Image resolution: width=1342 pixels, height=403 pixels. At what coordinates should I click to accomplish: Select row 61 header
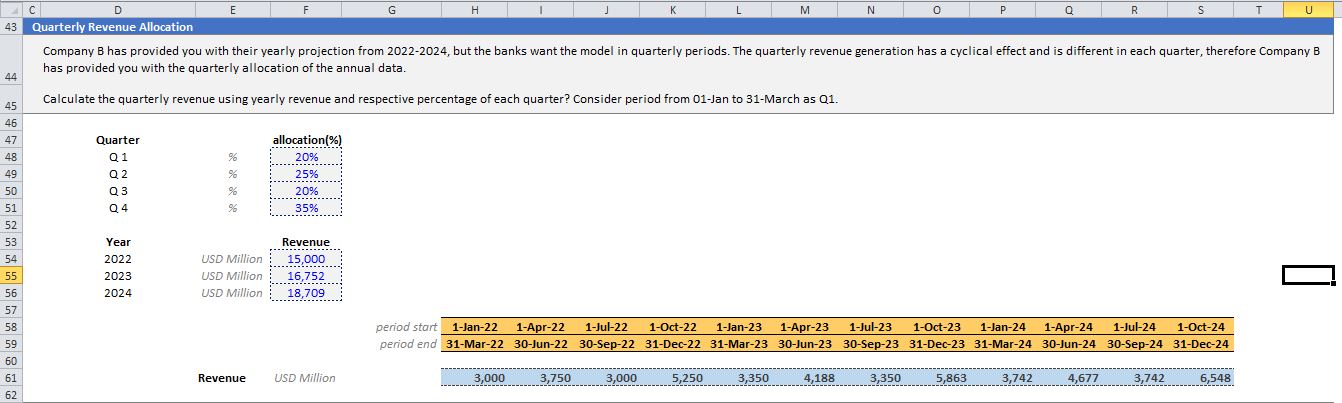point(11,378)
